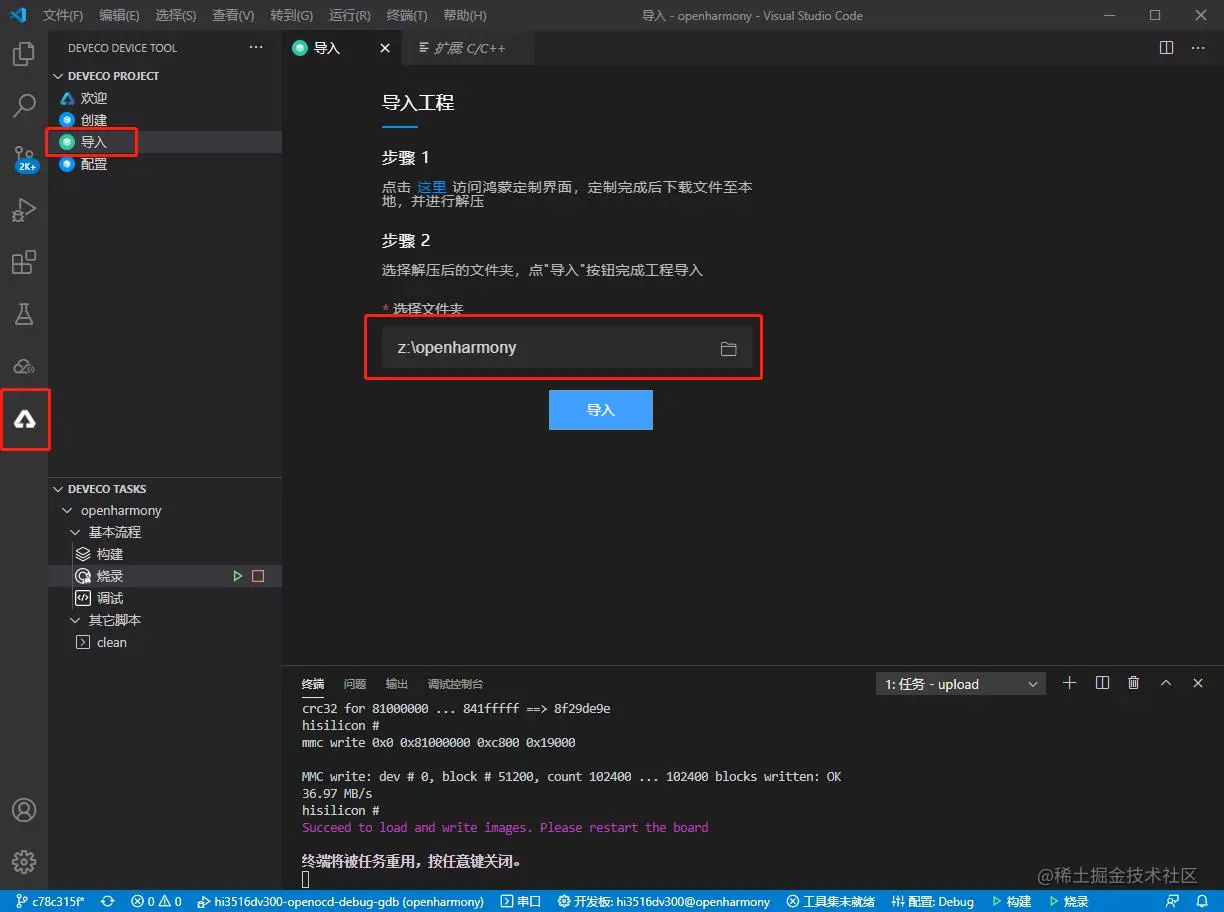Click the feedback icon in status bar
Image resolution: width=1224 pixels, height=912 pixels.
tap(1173, 901)
